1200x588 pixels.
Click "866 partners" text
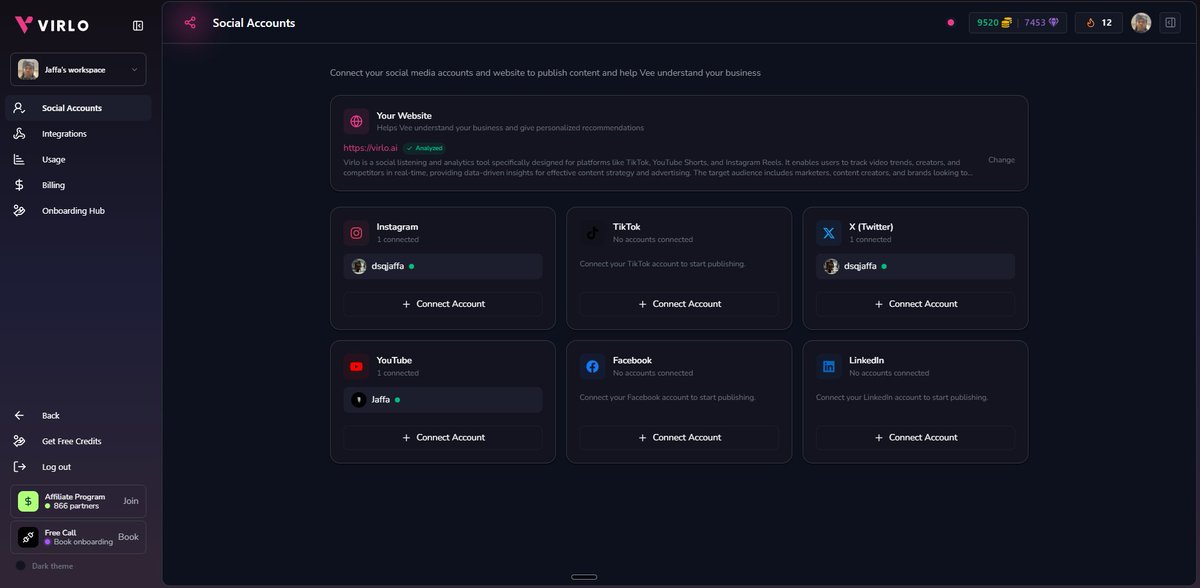coord(76,506)
